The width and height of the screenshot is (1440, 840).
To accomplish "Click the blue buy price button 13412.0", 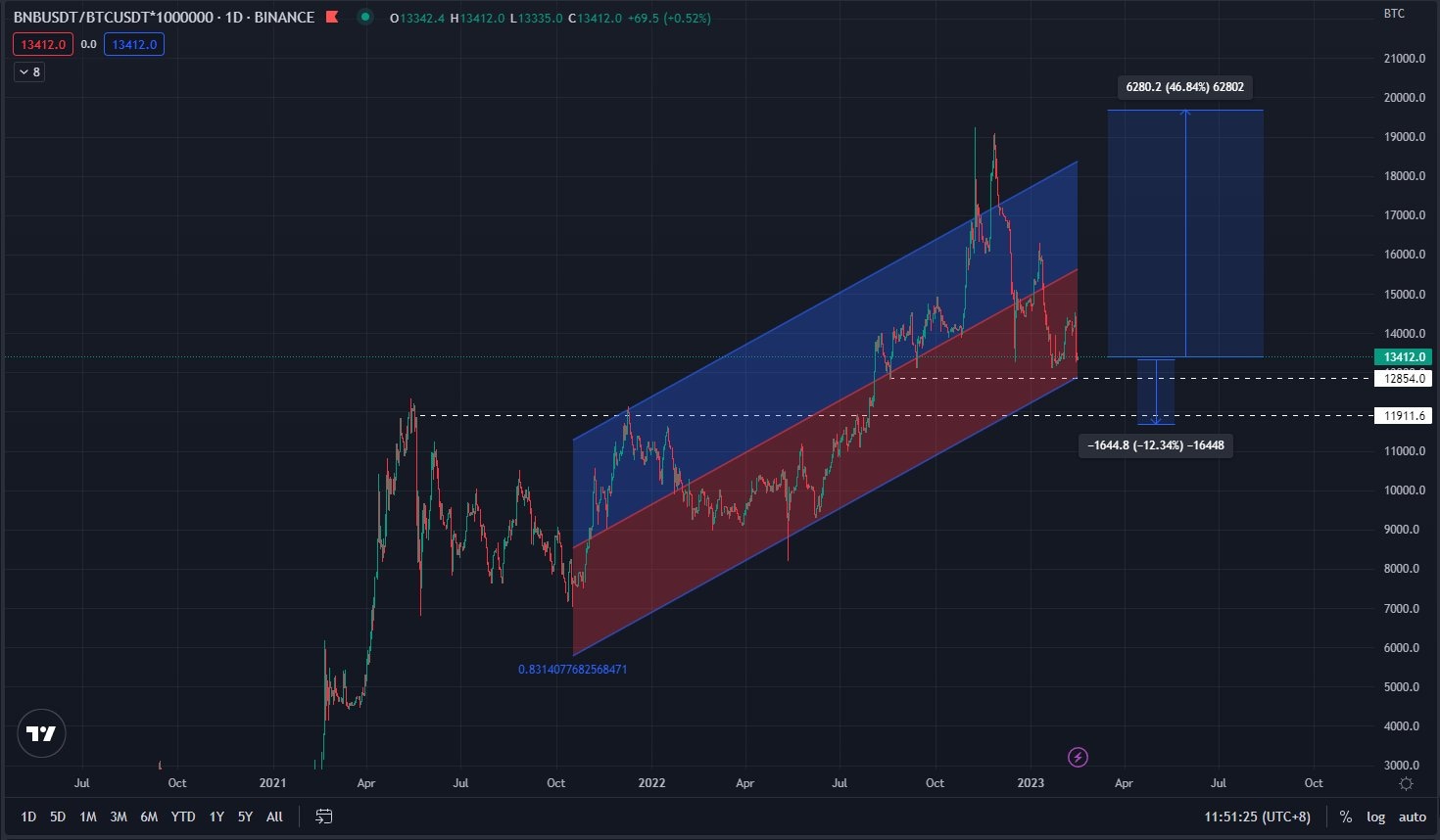I will click(134, 44).
